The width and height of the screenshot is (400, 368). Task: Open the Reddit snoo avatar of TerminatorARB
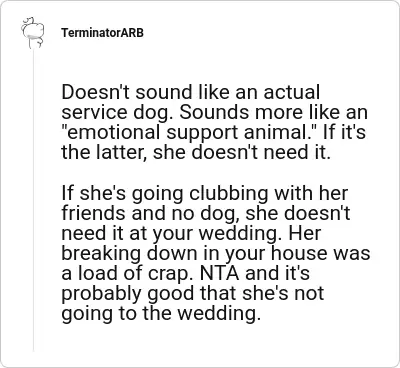pyautogui.click(x=33, y=33)
